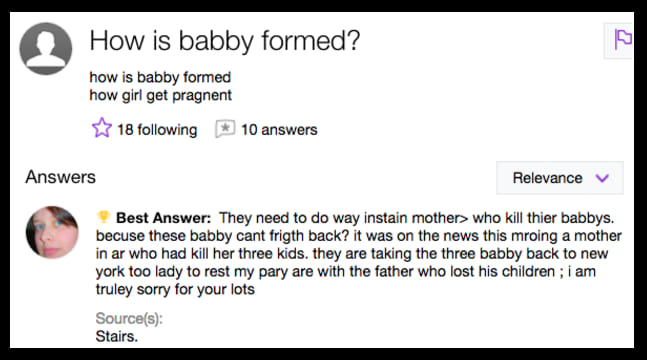Viewport: 647px width, 360px height.
Task: Click the 'How is babby formed?' title
Action: tap(225, 41)
